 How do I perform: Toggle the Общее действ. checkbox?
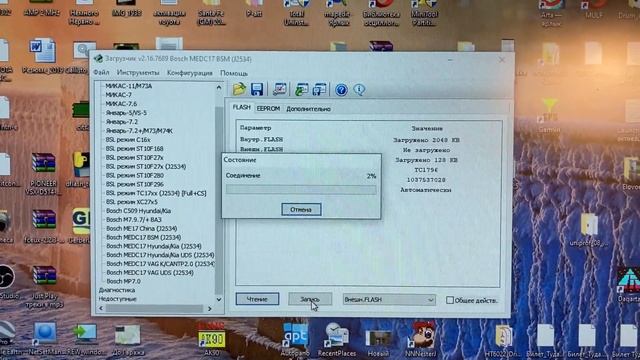[x=450, y=300]
